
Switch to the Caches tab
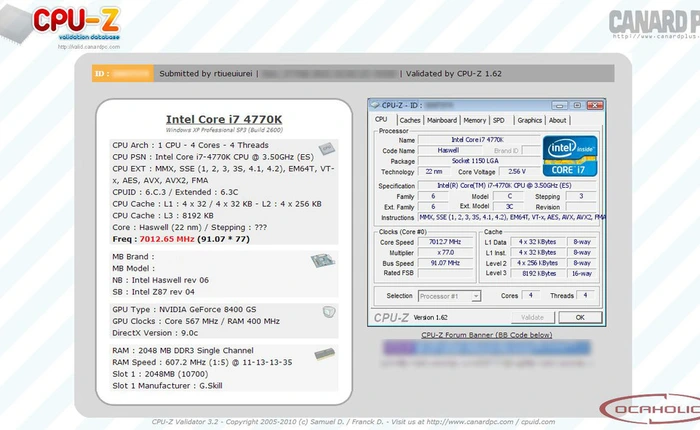coord(410,120)
